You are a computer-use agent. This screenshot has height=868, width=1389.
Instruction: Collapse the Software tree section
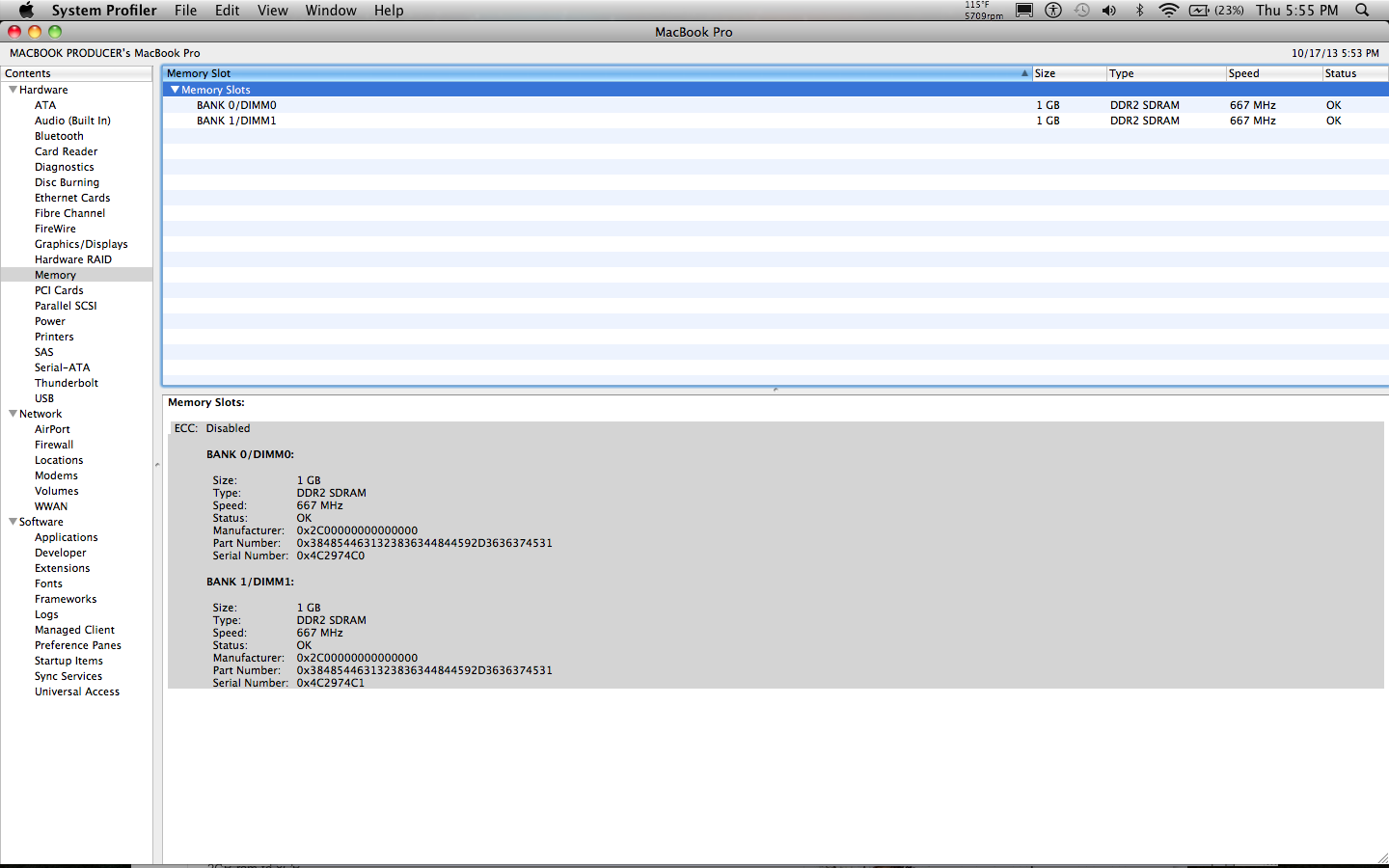point(13,522)
